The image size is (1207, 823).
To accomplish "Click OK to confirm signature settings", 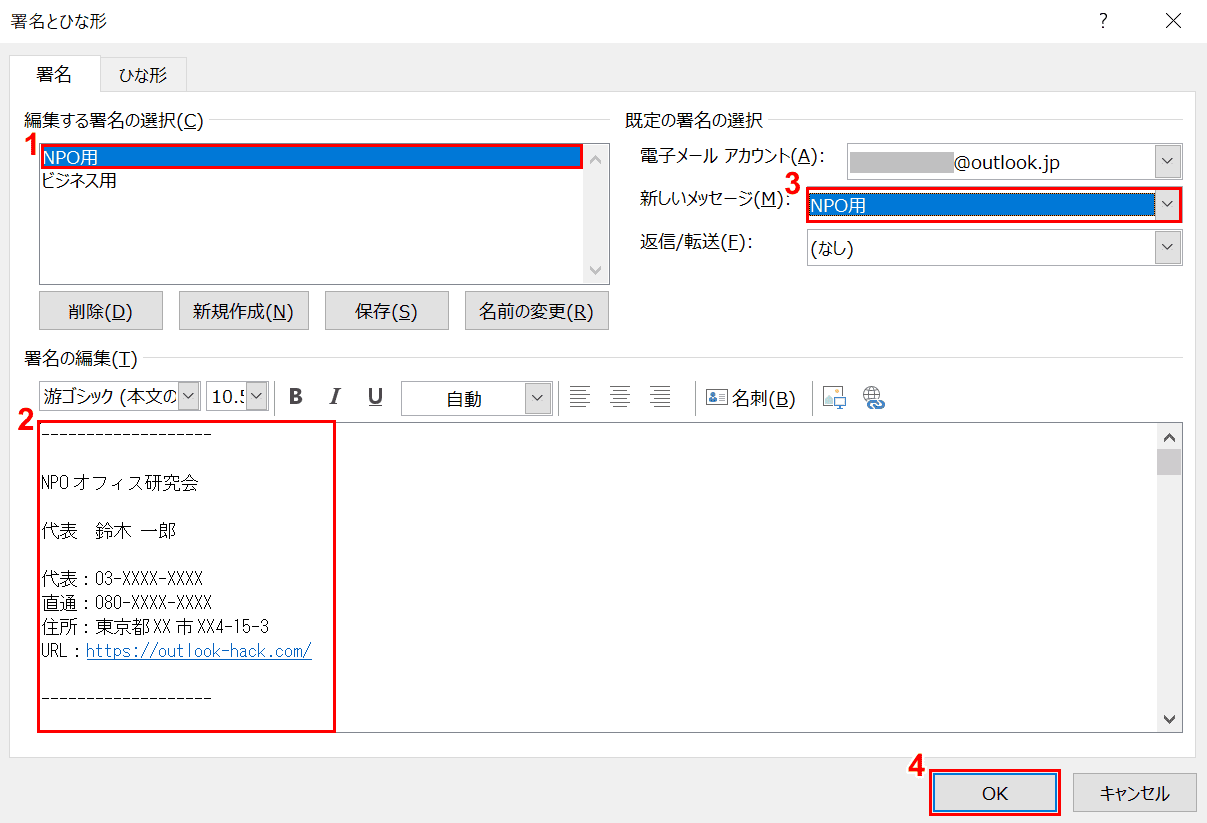I will (x=994, y=793).
